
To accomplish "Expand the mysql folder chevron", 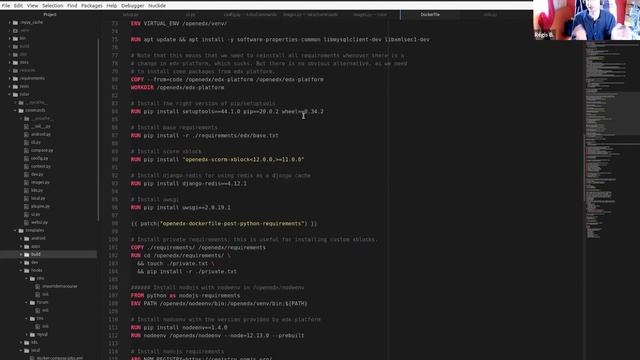I will (27, 334).
